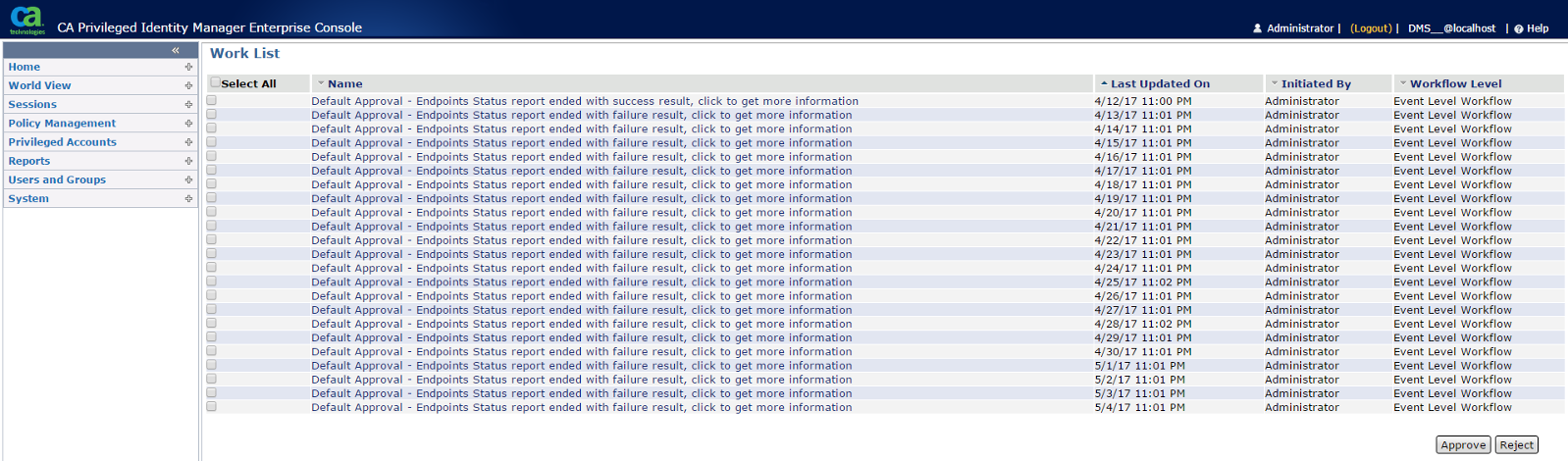Image resolution: width=1568 pixels, height=461 pixels.
Task: Expand World View plus icon
Action: [188, 85]
